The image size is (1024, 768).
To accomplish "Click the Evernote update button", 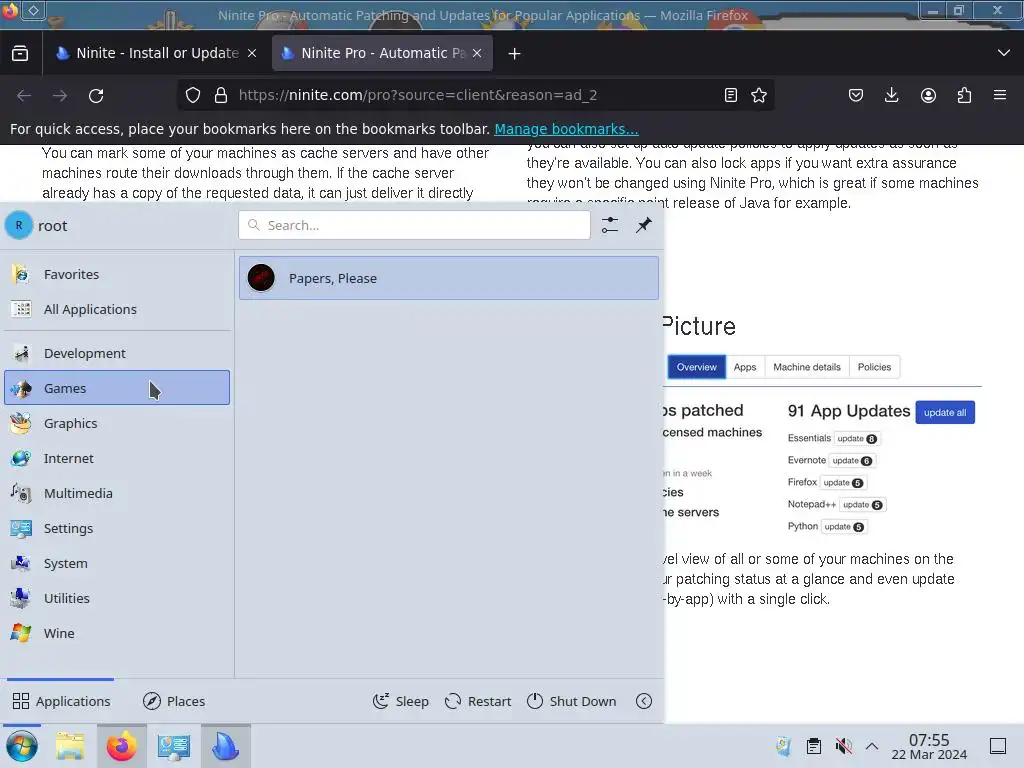I will pos(852,460).
